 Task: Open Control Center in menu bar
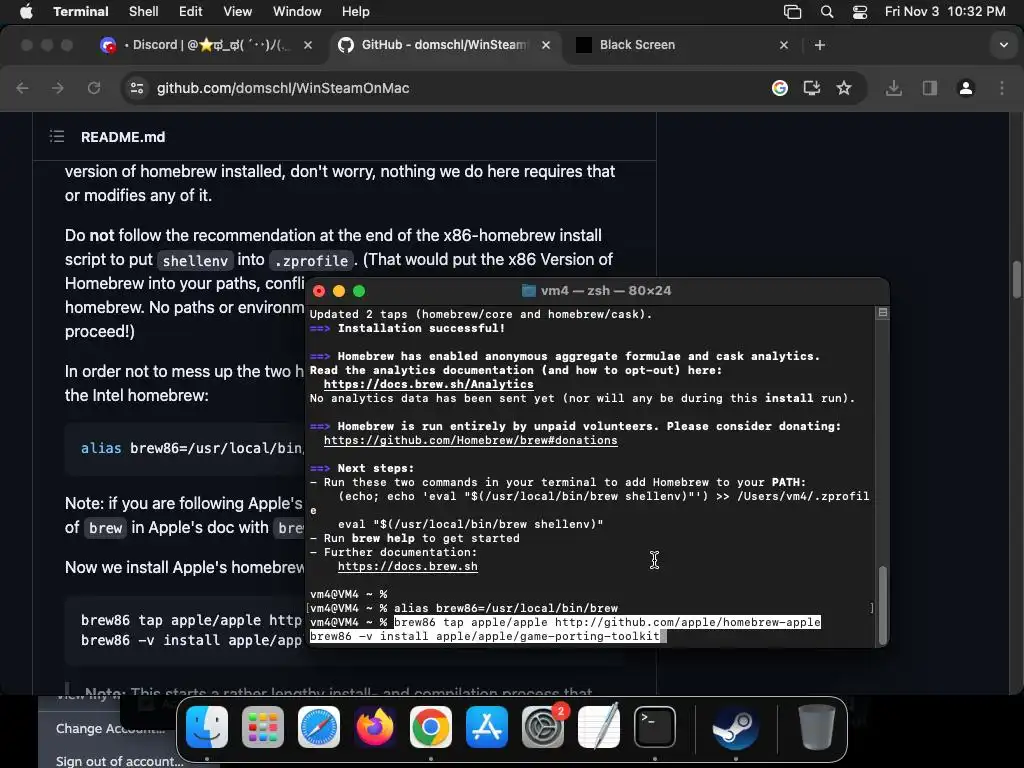coord(860,12)
